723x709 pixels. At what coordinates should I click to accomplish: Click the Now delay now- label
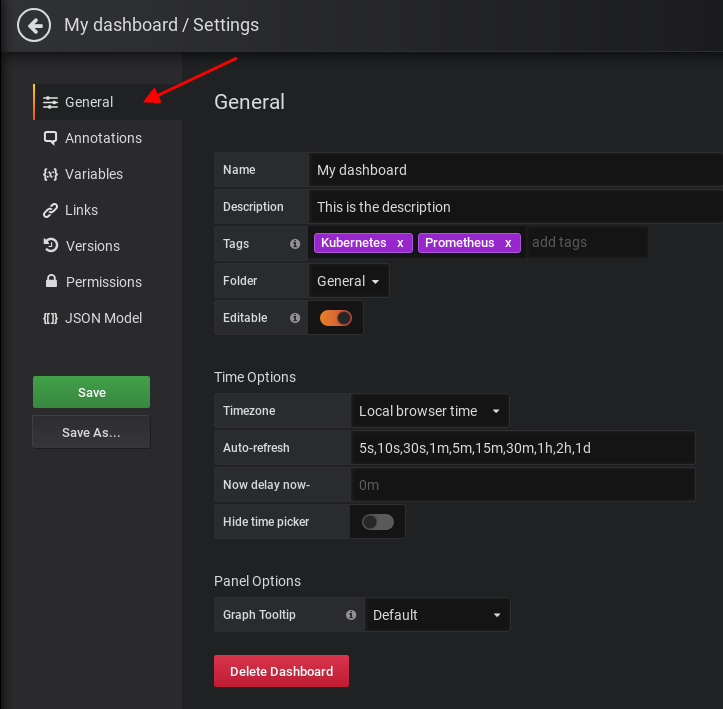click(267, 485)
